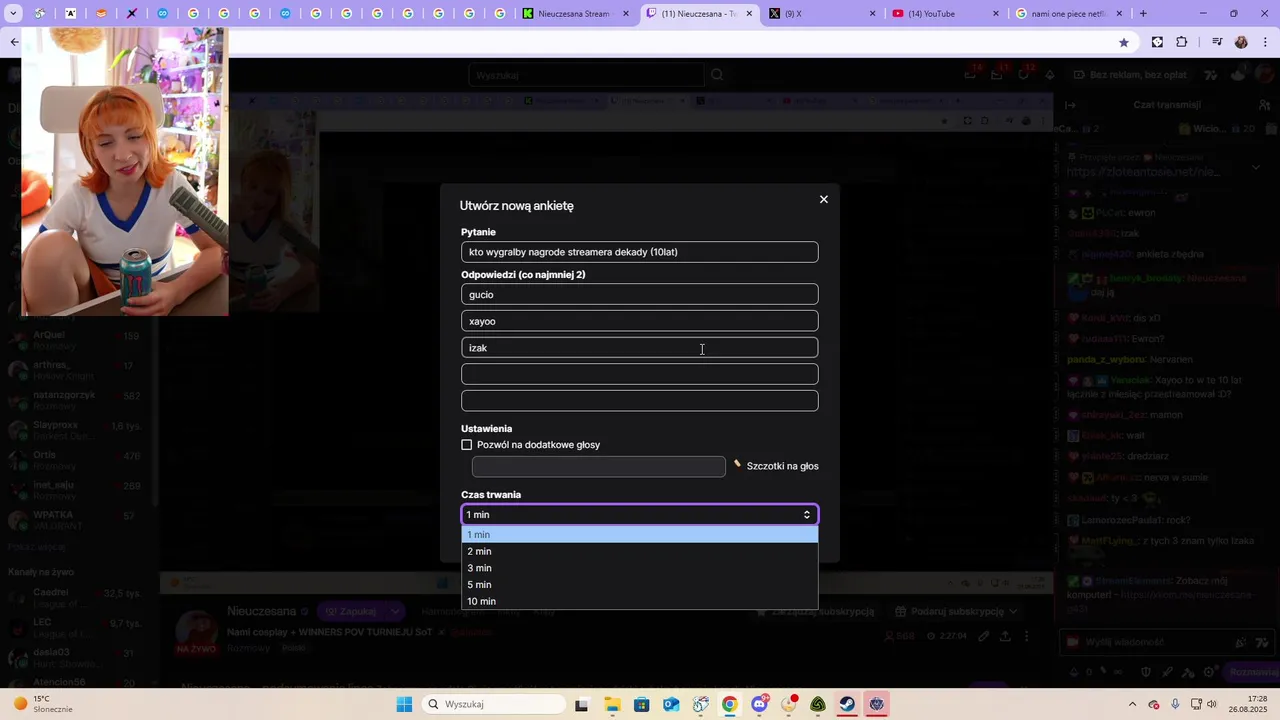1280x720 pixels.
Task: Click the Twitch Wyszukaj search box
Action: pyautogui.click(x=586, y=75)
